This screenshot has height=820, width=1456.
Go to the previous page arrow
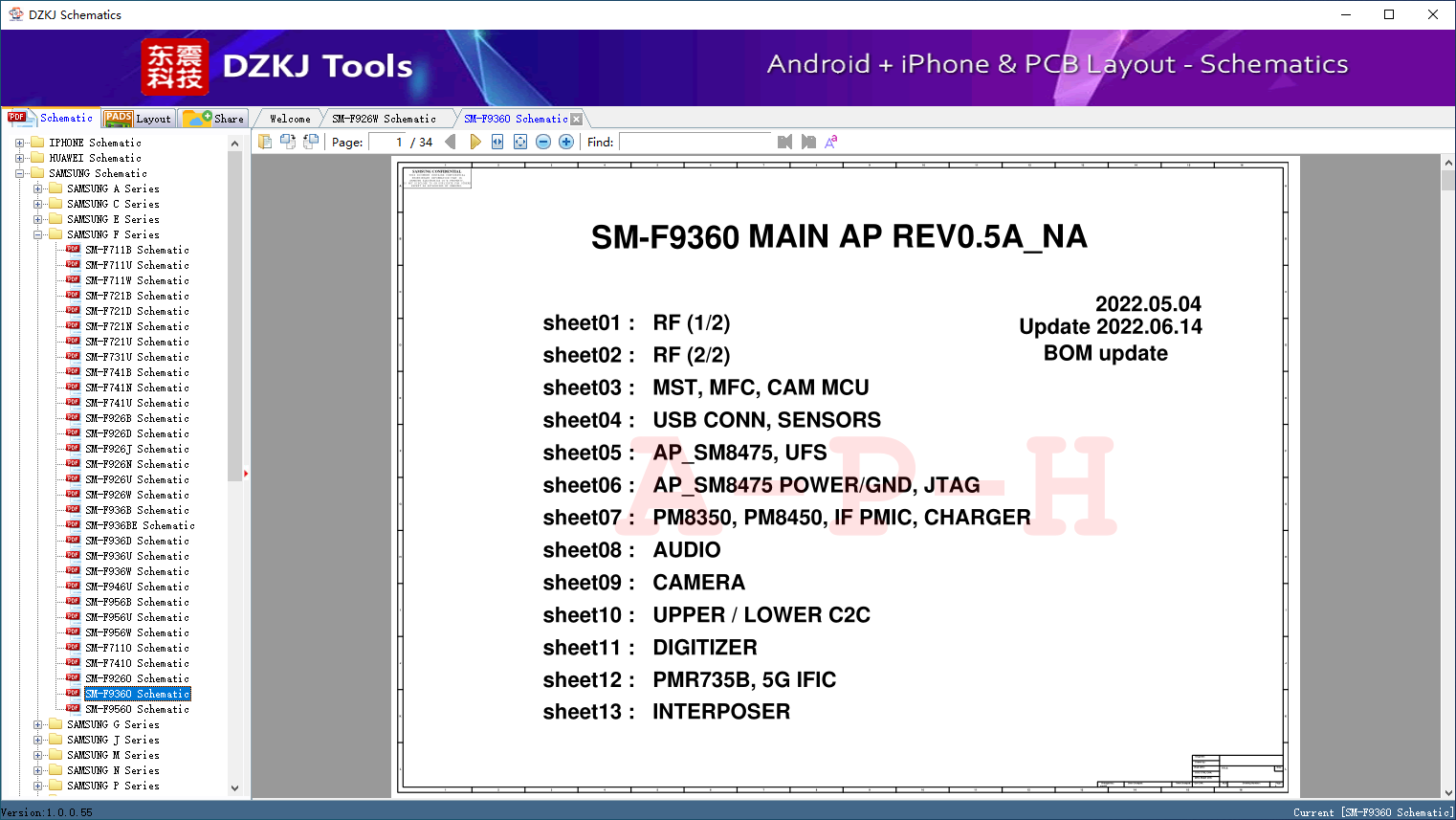[451, 142]
